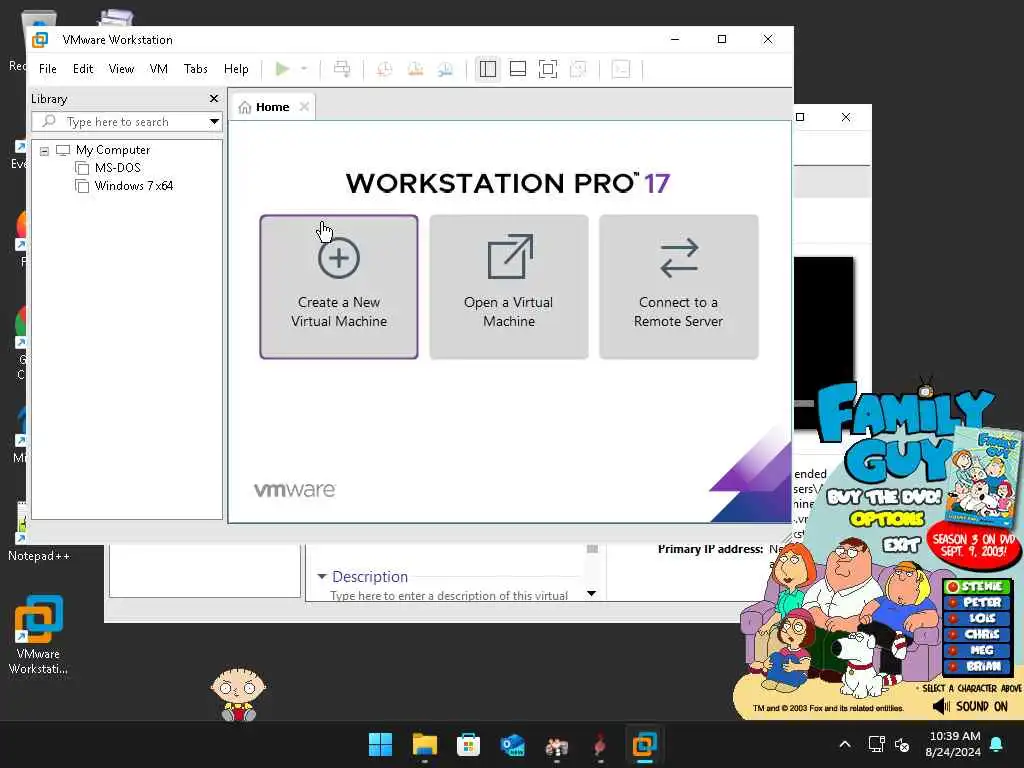
Task: Open the File menu
Action: [x=48, y=69]
